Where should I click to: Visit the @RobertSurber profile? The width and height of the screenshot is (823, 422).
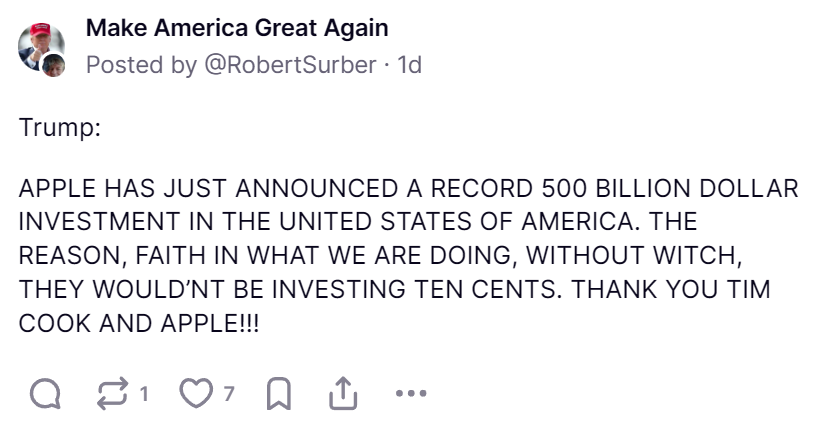click(290, 65)
